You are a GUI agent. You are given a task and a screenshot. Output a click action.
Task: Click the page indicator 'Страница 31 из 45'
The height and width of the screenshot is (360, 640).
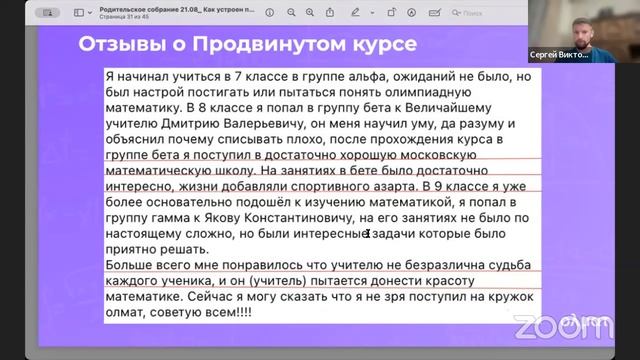[124, 17]
